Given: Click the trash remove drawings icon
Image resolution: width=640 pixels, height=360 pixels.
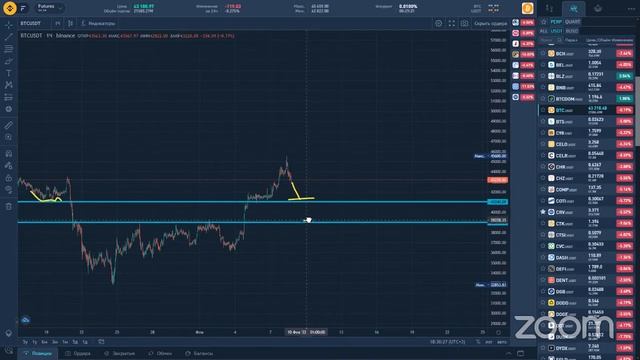Looking at the screenshot, I should click(9, 207).
